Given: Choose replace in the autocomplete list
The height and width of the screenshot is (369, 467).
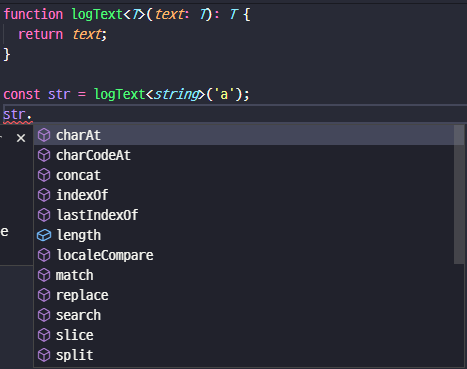Looking at the screenshot, I should [x=249, y=295].
